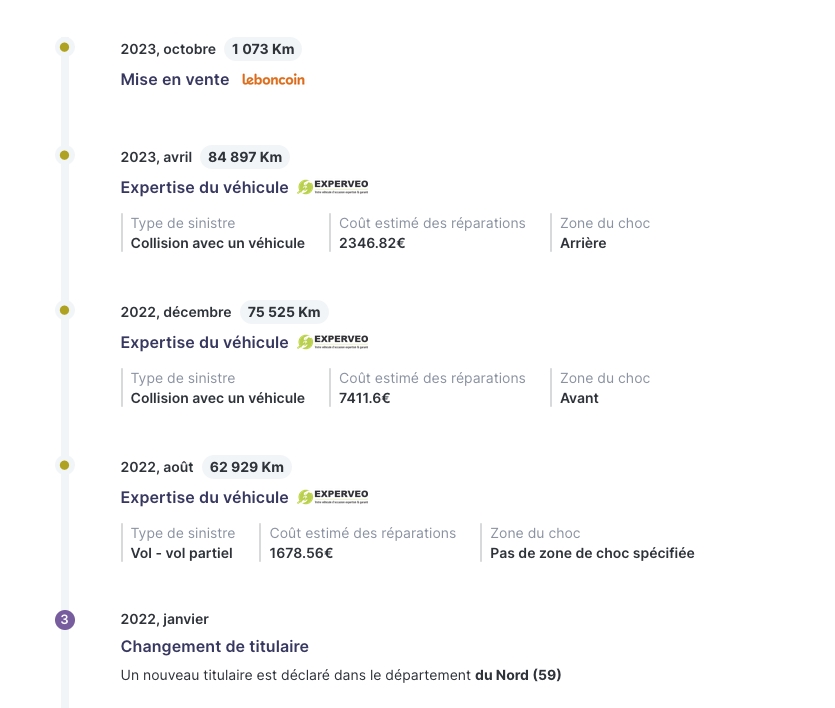This screenshot has height=708, width=835.
Task: Click the April 2023 Expertise du véhicule title
Action: click(204, 187)
